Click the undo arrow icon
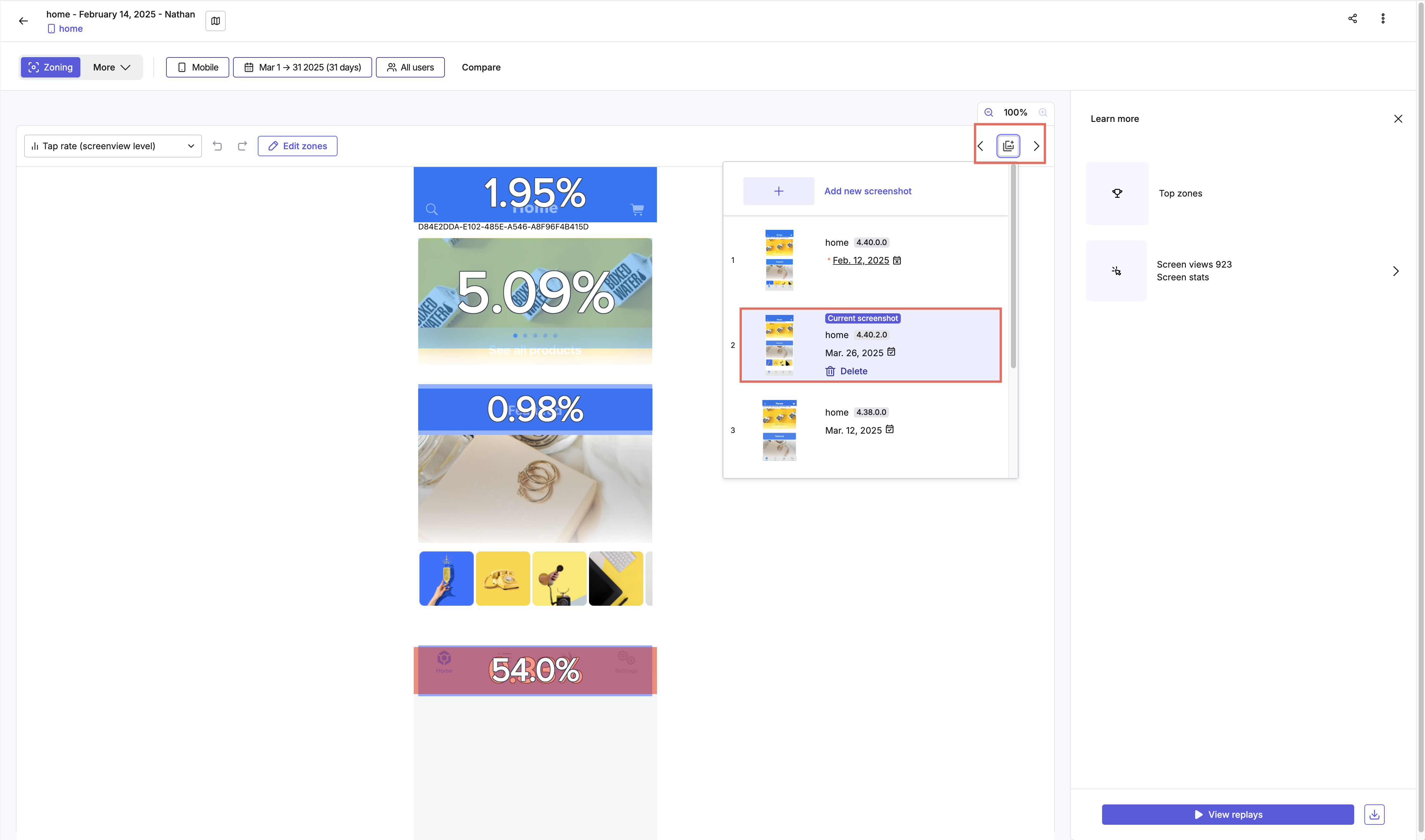This screenshot has width=1425, height=840. pyautogui.click(x=217, y=146)
